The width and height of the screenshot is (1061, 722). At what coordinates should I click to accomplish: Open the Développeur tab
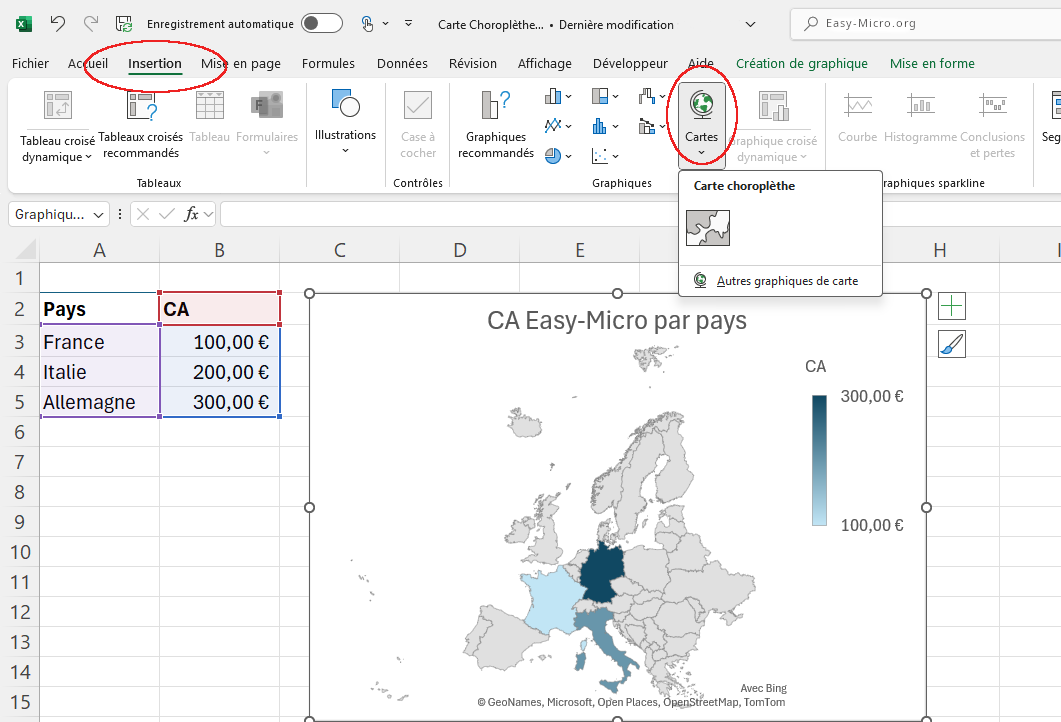click(630, 64)
